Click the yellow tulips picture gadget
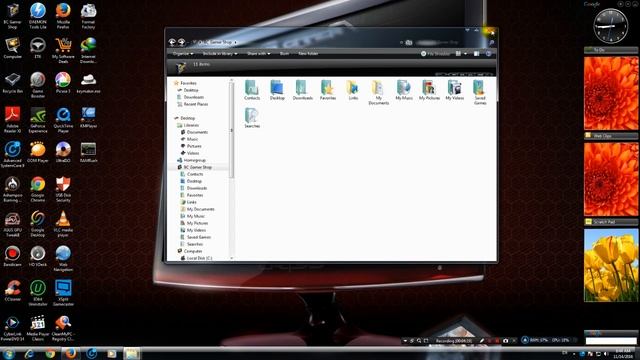Viewport: 640px width, 360px height. 611,265
